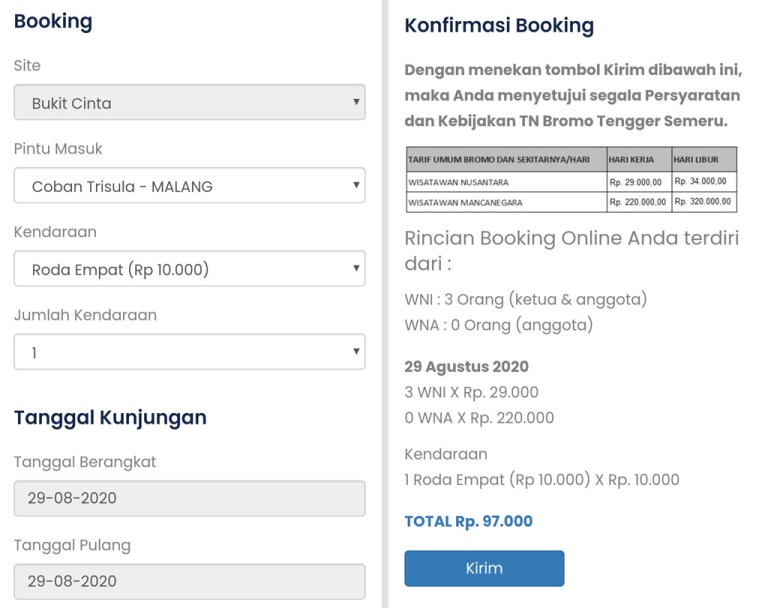Click the Konfirmasi Booking heading

tap(499, 26)
